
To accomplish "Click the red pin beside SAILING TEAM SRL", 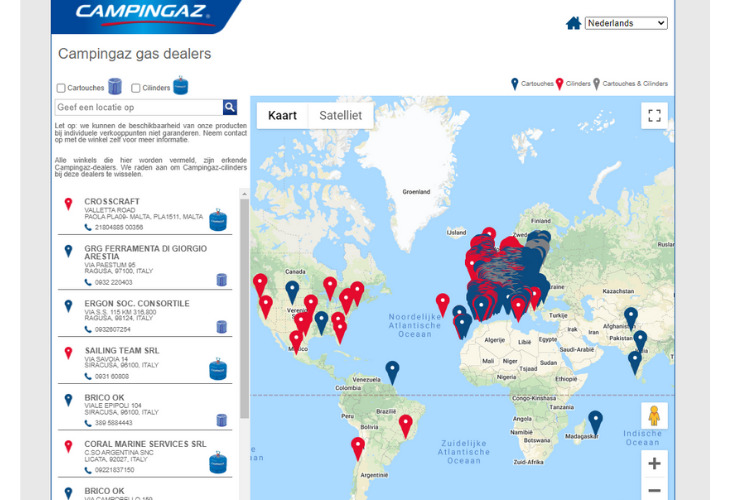I will (x=68, y=353).
